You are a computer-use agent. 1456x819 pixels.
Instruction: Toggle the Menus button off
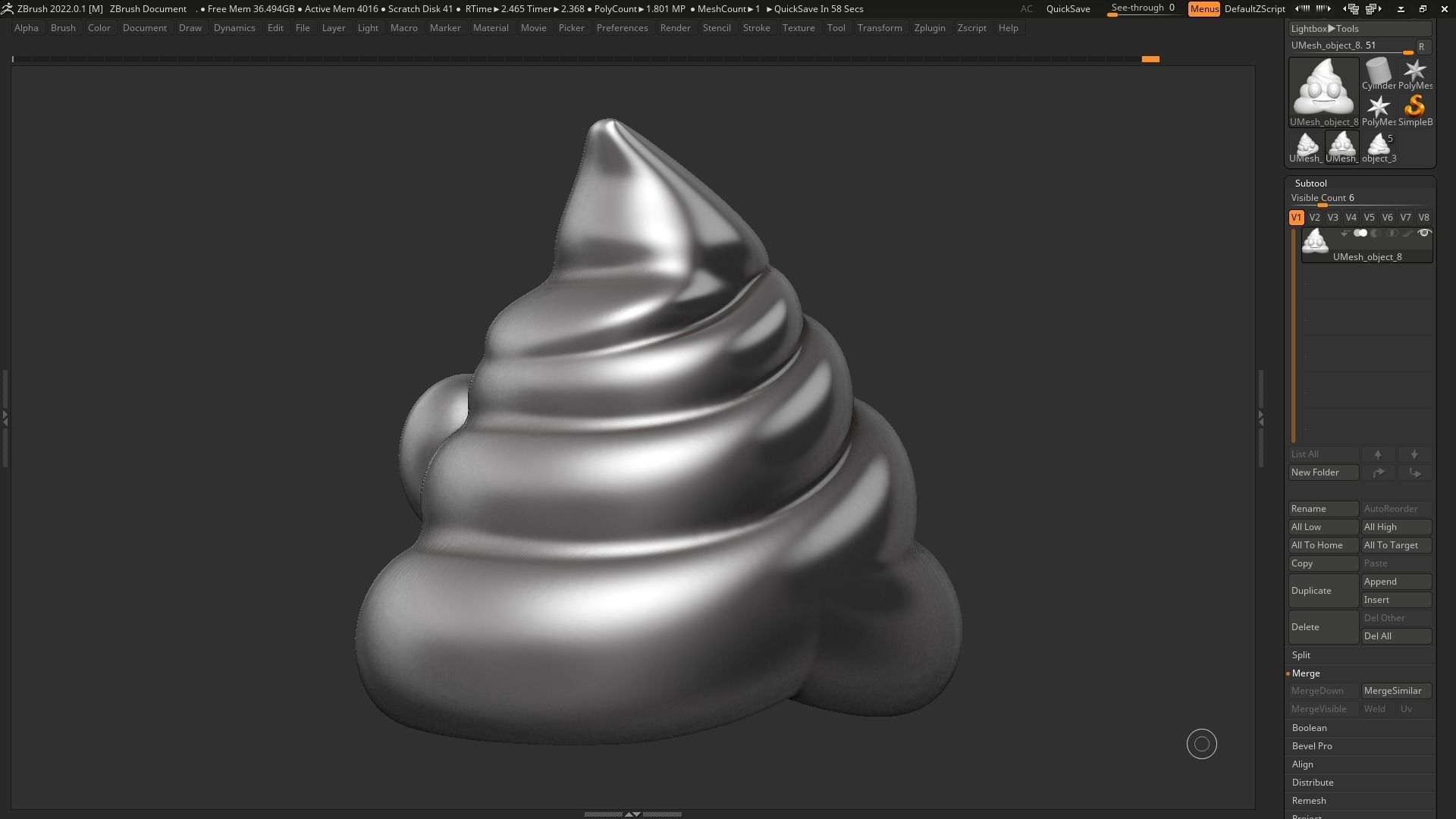[x=1203, y=9]
